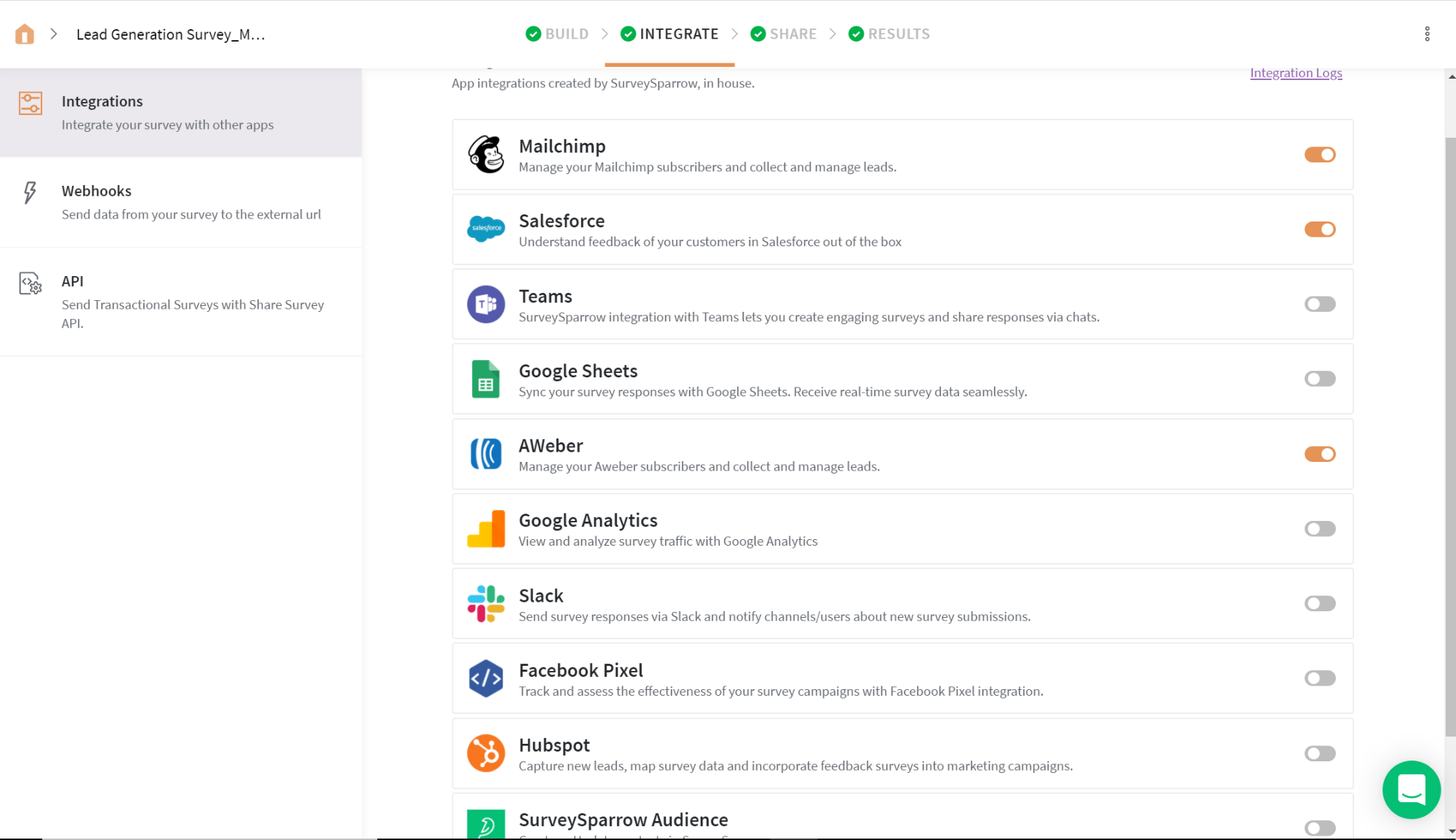Image resolution: width=1456 pixels, height=840 pixels.
Task: Click the Mailchimp monkey logo
Action: coord(486,154)
